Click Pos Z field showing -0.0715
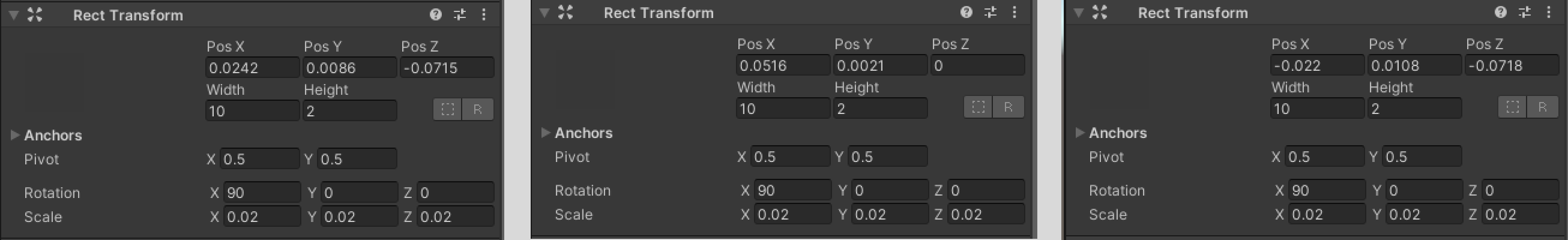This screenshot has width=1568, height=240. [446, 68]
